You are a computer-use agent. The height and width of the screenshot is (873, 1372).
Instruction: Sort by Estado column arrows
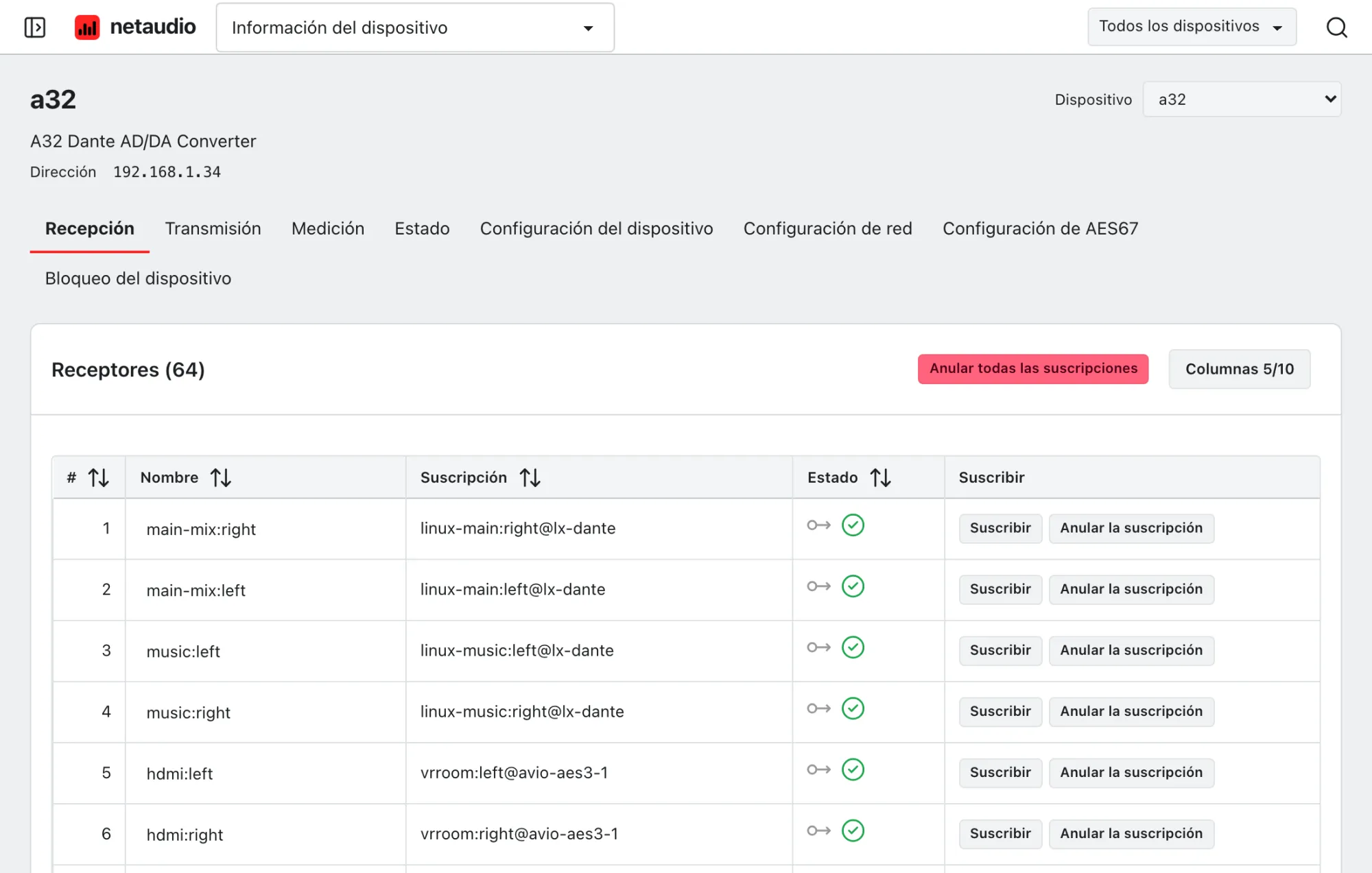coord(881,477)
